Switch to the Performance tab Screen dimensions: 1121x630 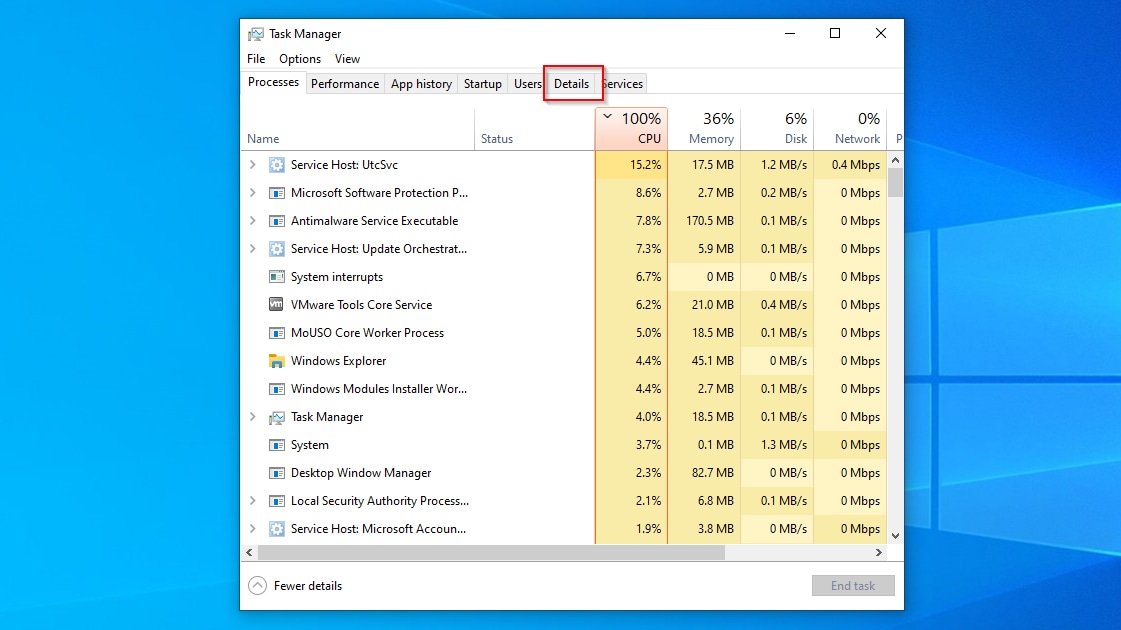[345, 84]
